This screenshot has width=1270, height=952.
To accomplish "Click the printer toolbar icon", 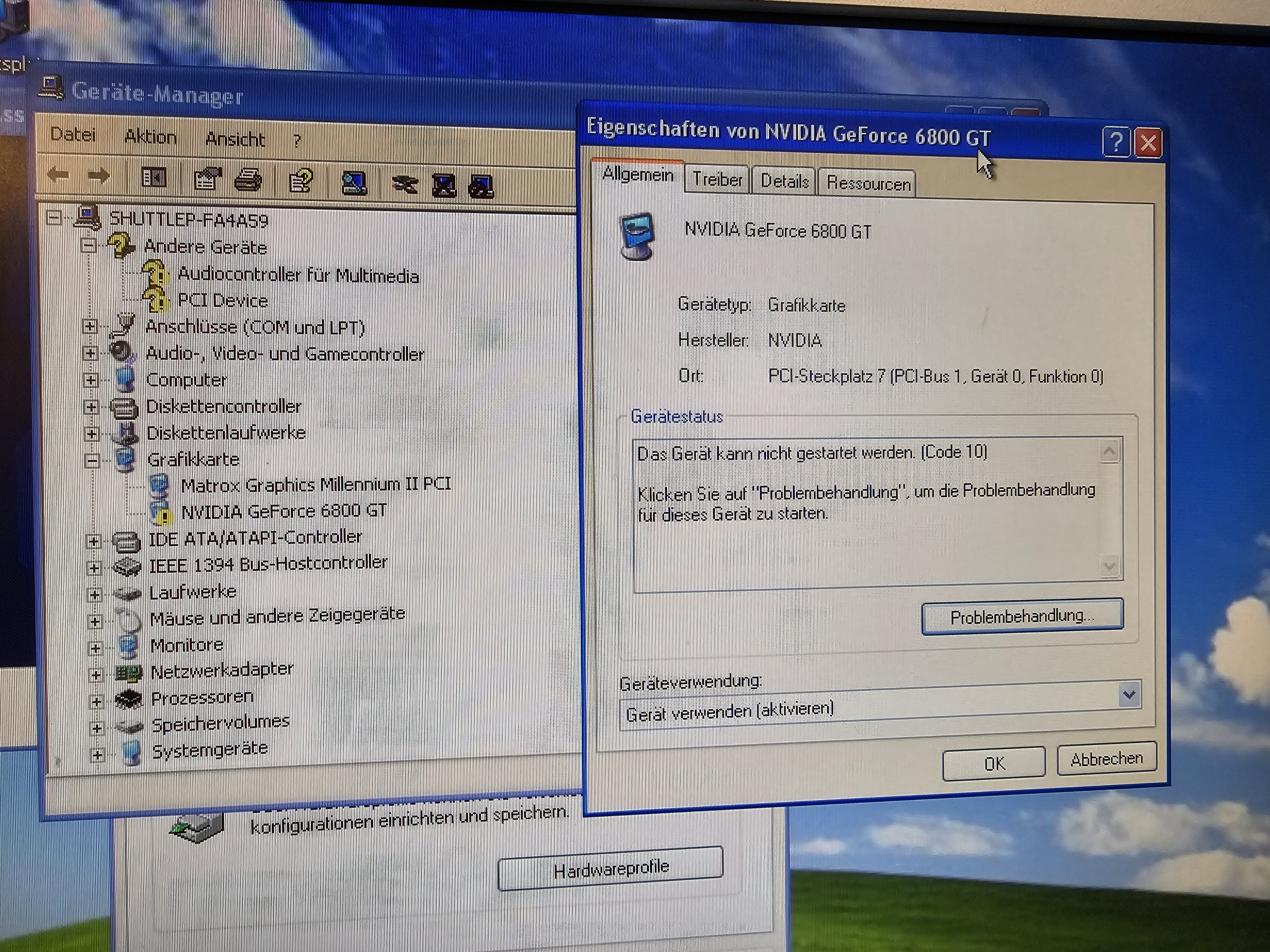I will click(x=248, y=180).
